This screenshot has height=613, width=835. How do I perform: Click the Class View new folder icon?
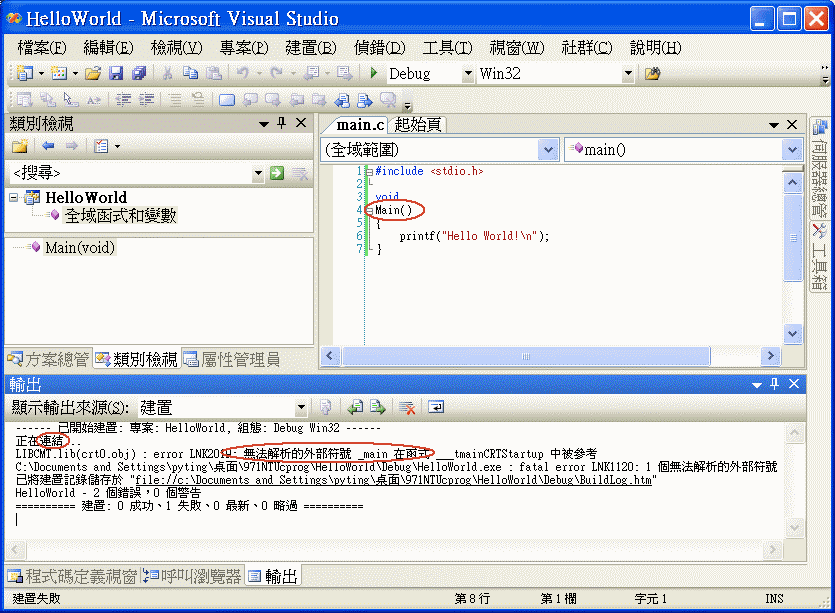(x=20, y=146)
